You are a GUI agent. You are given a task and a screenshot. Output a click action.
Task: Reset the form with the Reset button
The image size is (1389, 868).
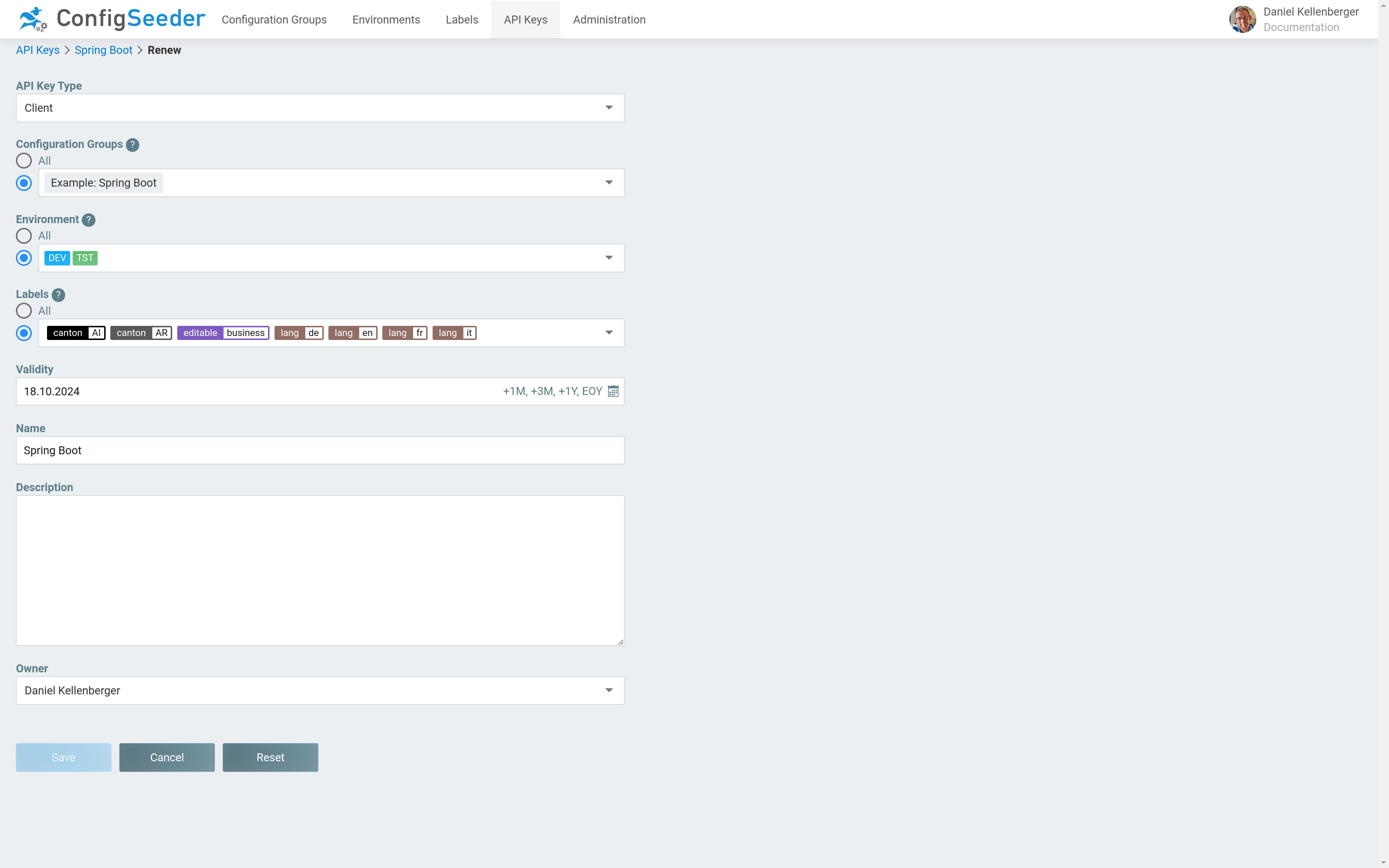point(270,757)
